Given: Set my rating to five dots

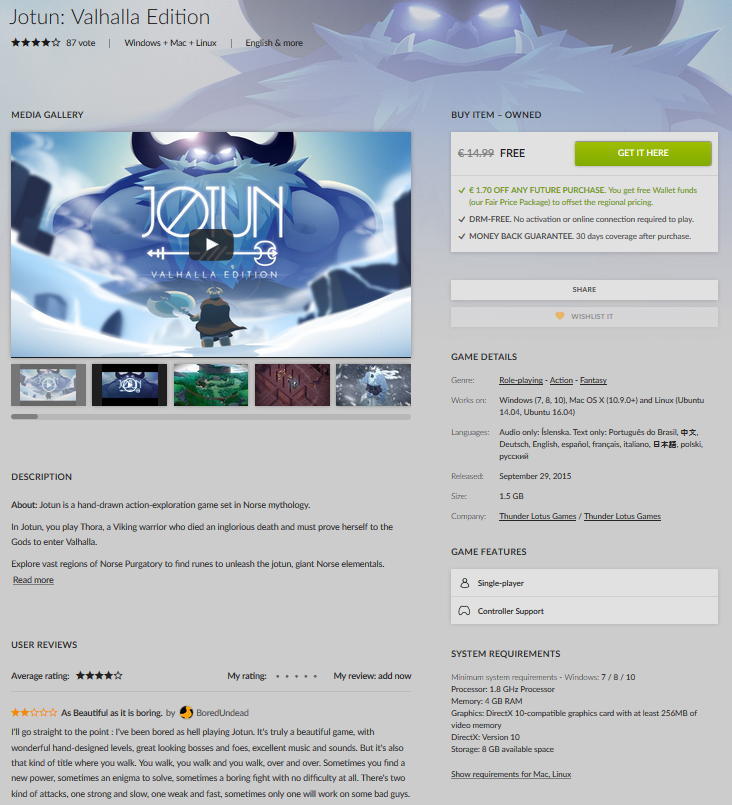Looking at the screenshot, I should tap(315, 676).
